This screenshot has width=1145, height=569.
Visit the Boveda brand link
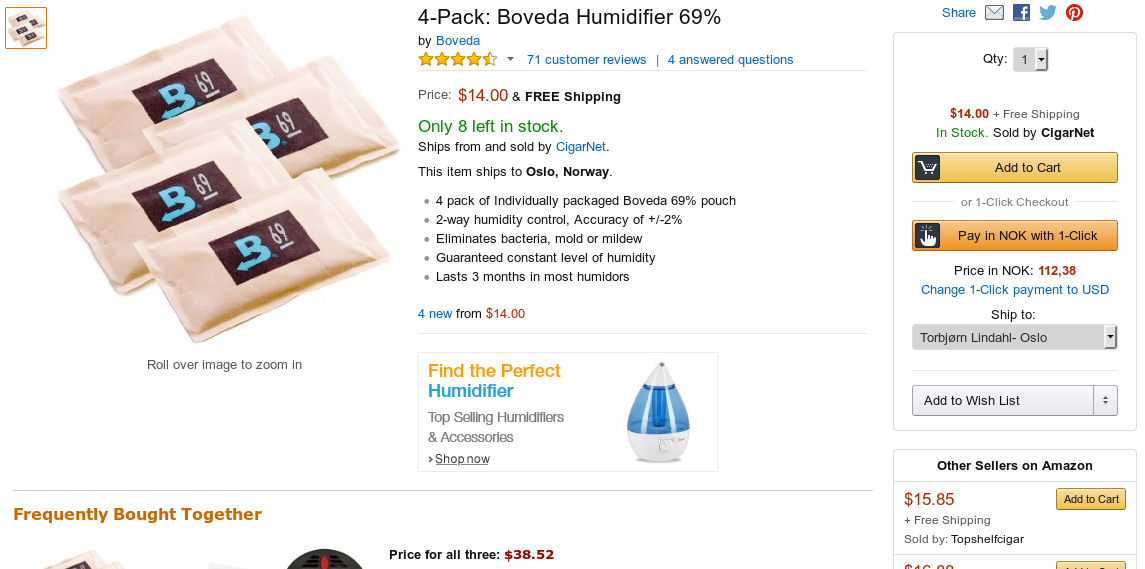point(458,40)
